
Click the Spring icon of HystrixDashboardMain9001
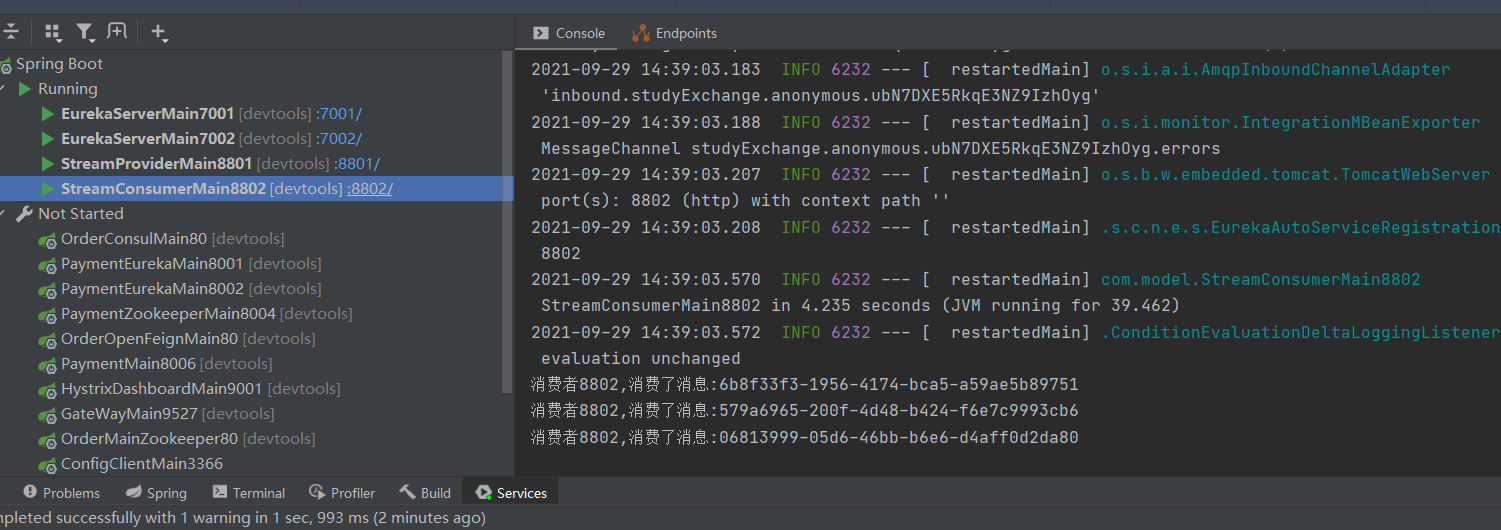tap(47, 390)
